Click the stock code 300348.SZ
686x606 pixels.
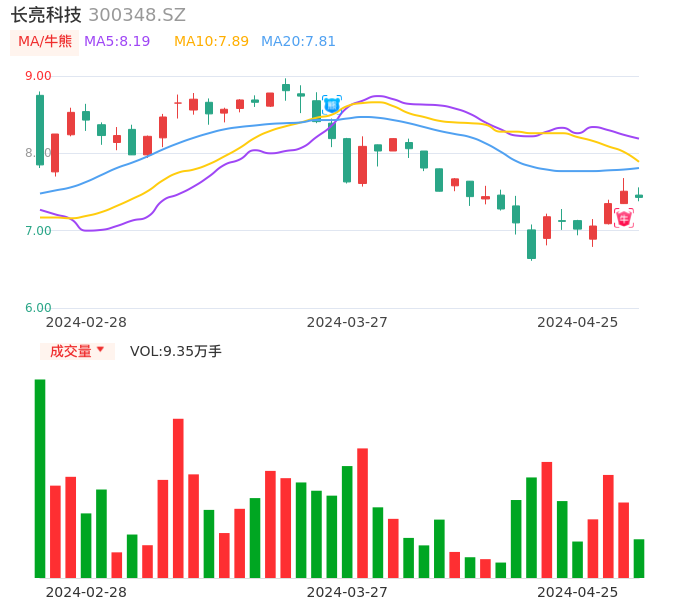[x=137, y=15]
